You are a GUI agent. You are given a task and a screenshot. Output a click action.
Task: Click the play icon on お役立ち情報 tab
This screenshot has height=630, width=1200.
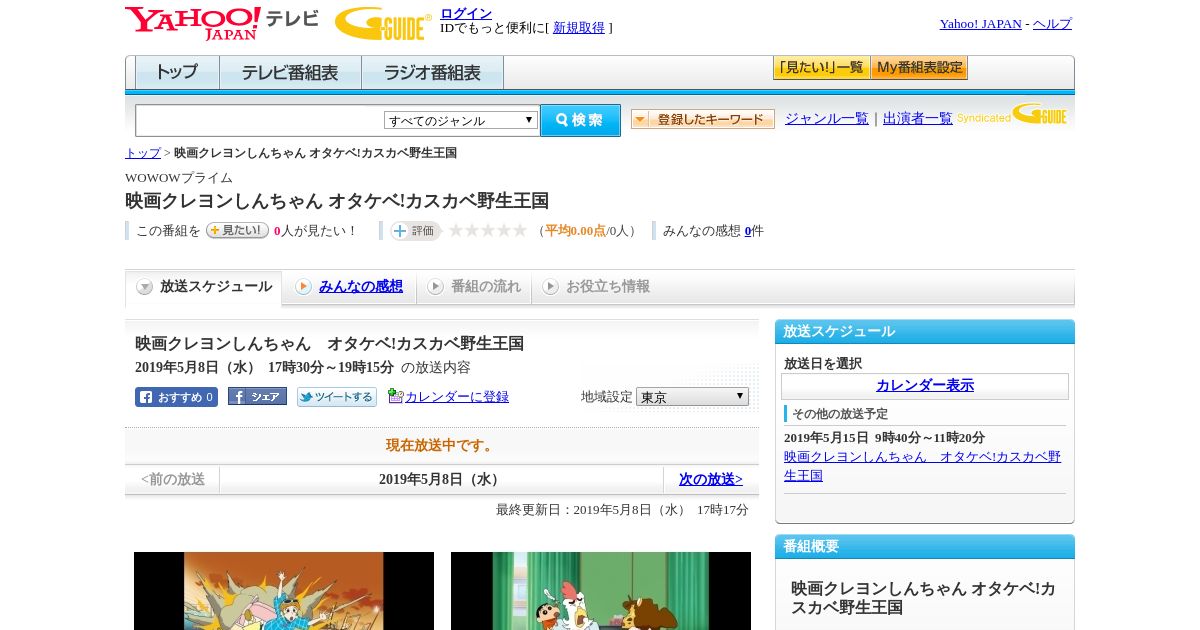pos(550,287)
